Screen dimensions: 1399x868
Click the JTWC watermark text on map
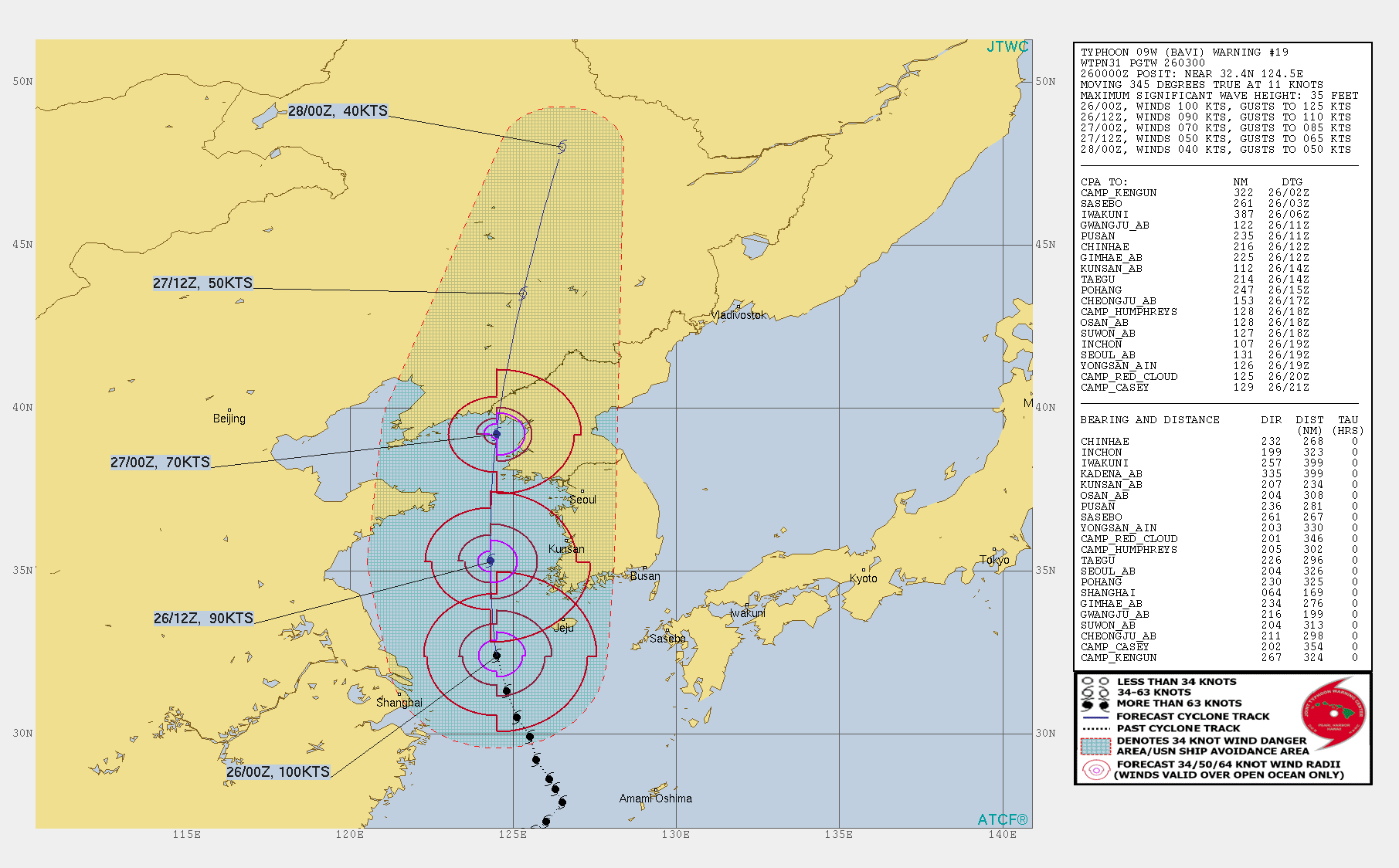point(1007,47)
